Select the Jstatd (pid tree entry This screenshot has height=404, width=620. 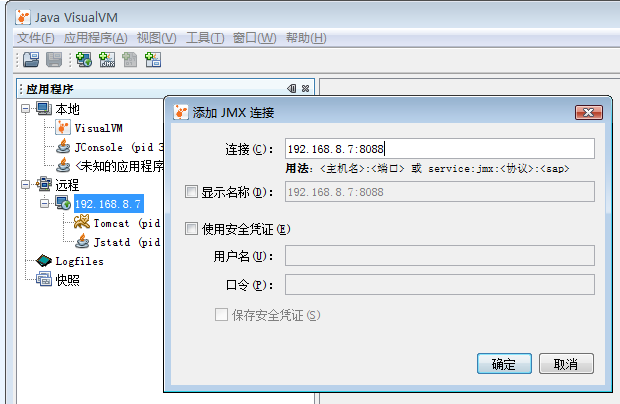(x=127, y=242)
